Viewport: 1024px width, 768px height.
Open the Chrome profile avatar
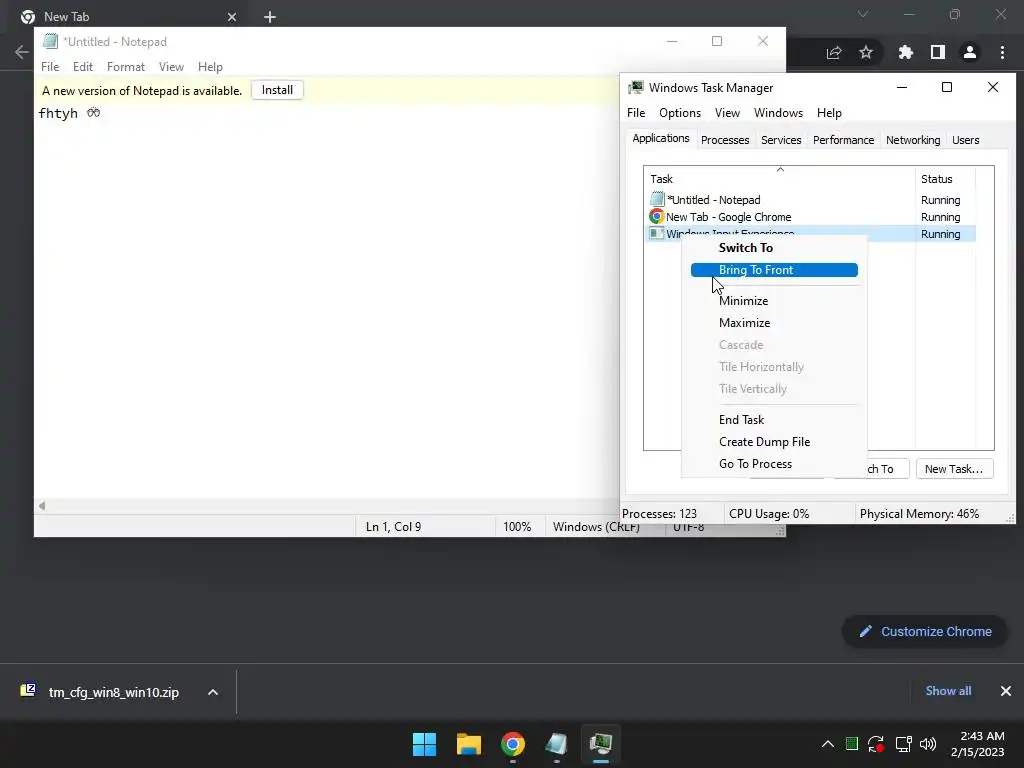(x=970, y=52)
